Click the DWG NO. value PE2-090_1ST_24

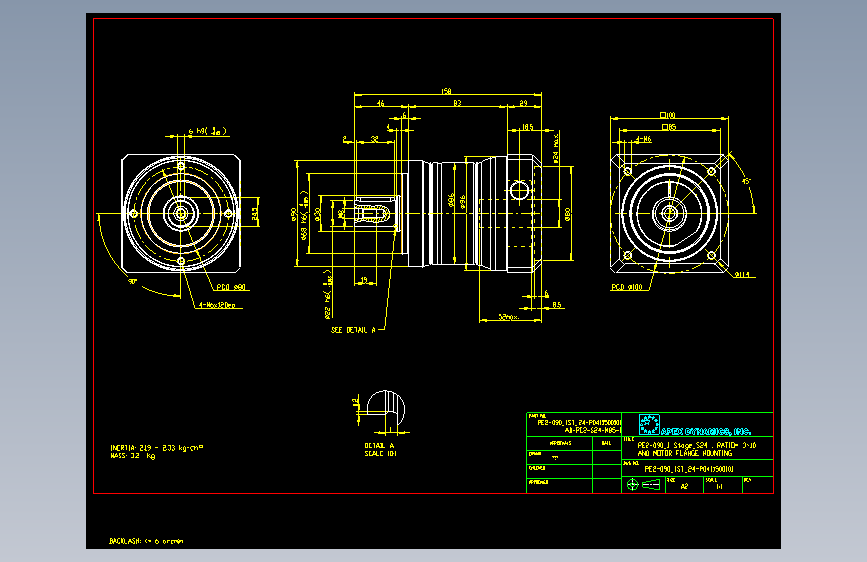[689, 469]
